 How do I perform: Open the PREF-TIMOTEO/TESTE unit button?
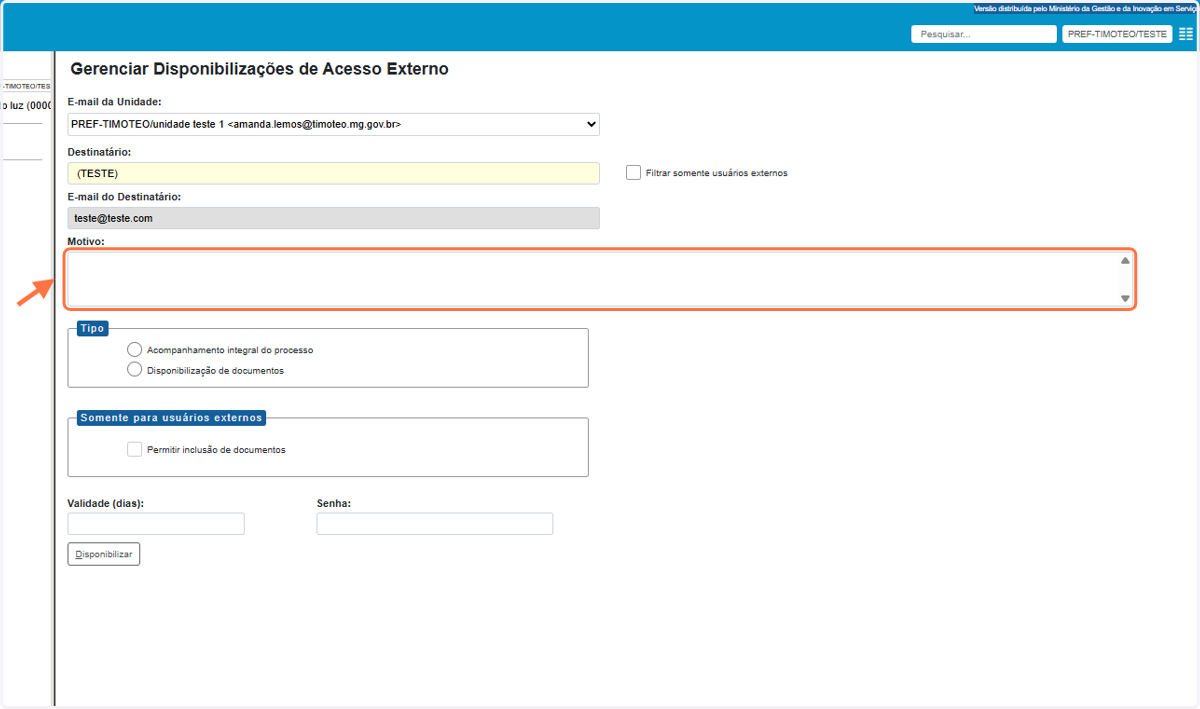tap(1117, 34)
